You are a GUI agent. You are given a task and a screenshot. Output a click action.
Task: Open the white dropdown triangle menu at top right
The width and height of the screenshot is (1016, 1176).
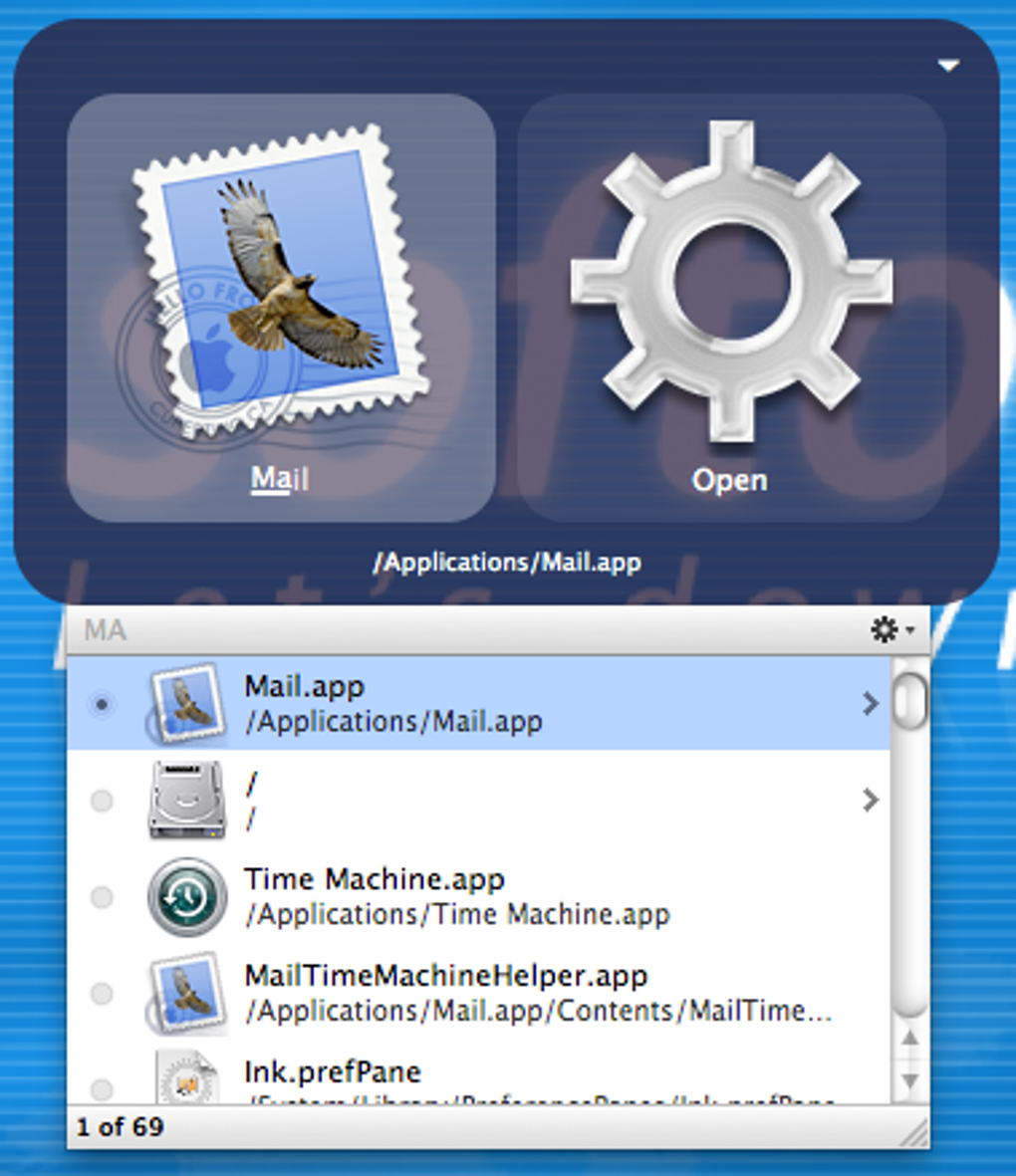tap(948, 66)
